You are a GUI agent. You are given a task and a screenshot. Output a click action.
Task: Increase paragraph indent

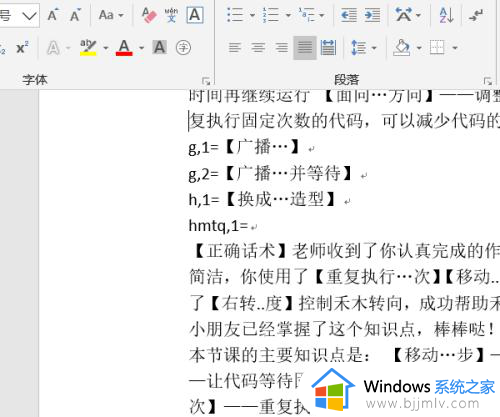coord(372,15)
